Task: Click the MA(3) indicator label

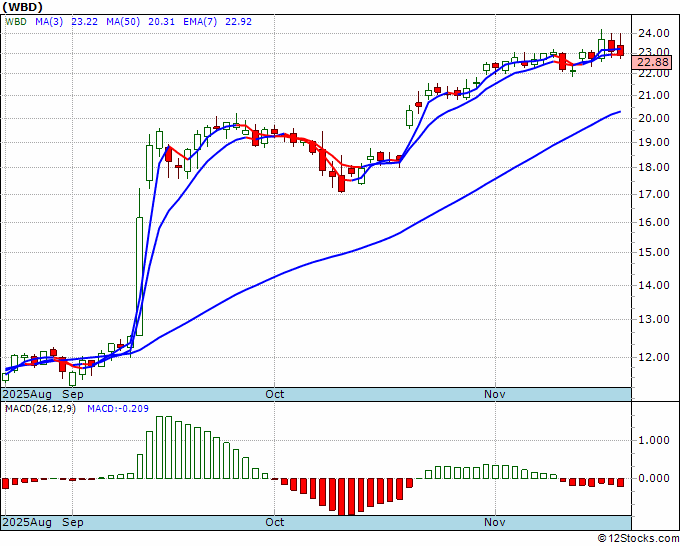Action: coord(49,22)
